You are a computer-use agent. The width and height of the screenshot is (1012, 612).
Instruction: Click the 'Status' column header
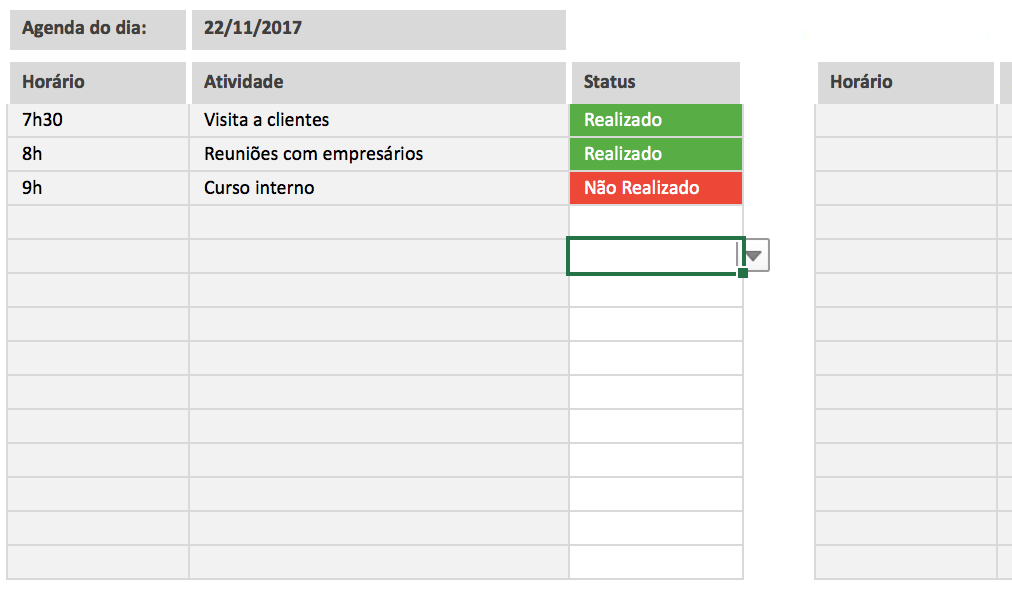(x=655, y=82)
